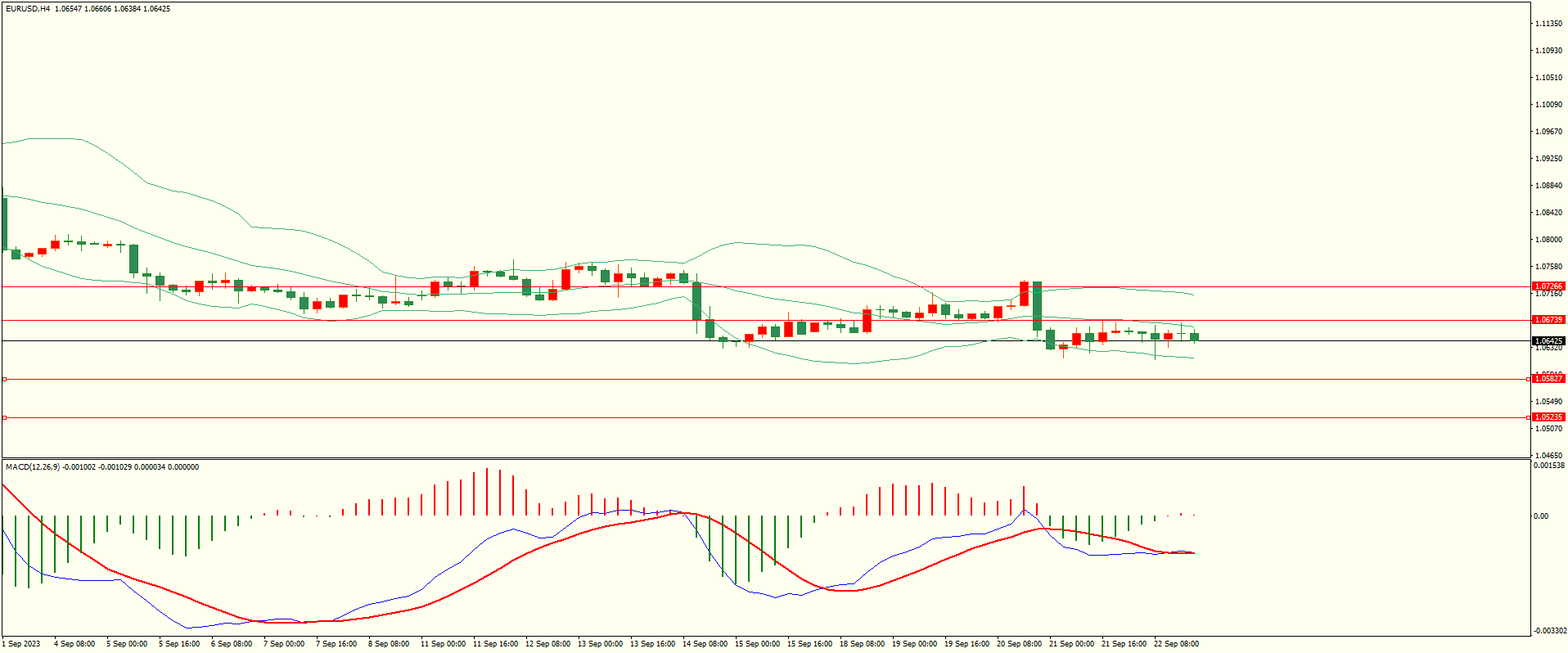Click the 1.09250 price axis label
1568x653 pixels.
click(1549, 159)
